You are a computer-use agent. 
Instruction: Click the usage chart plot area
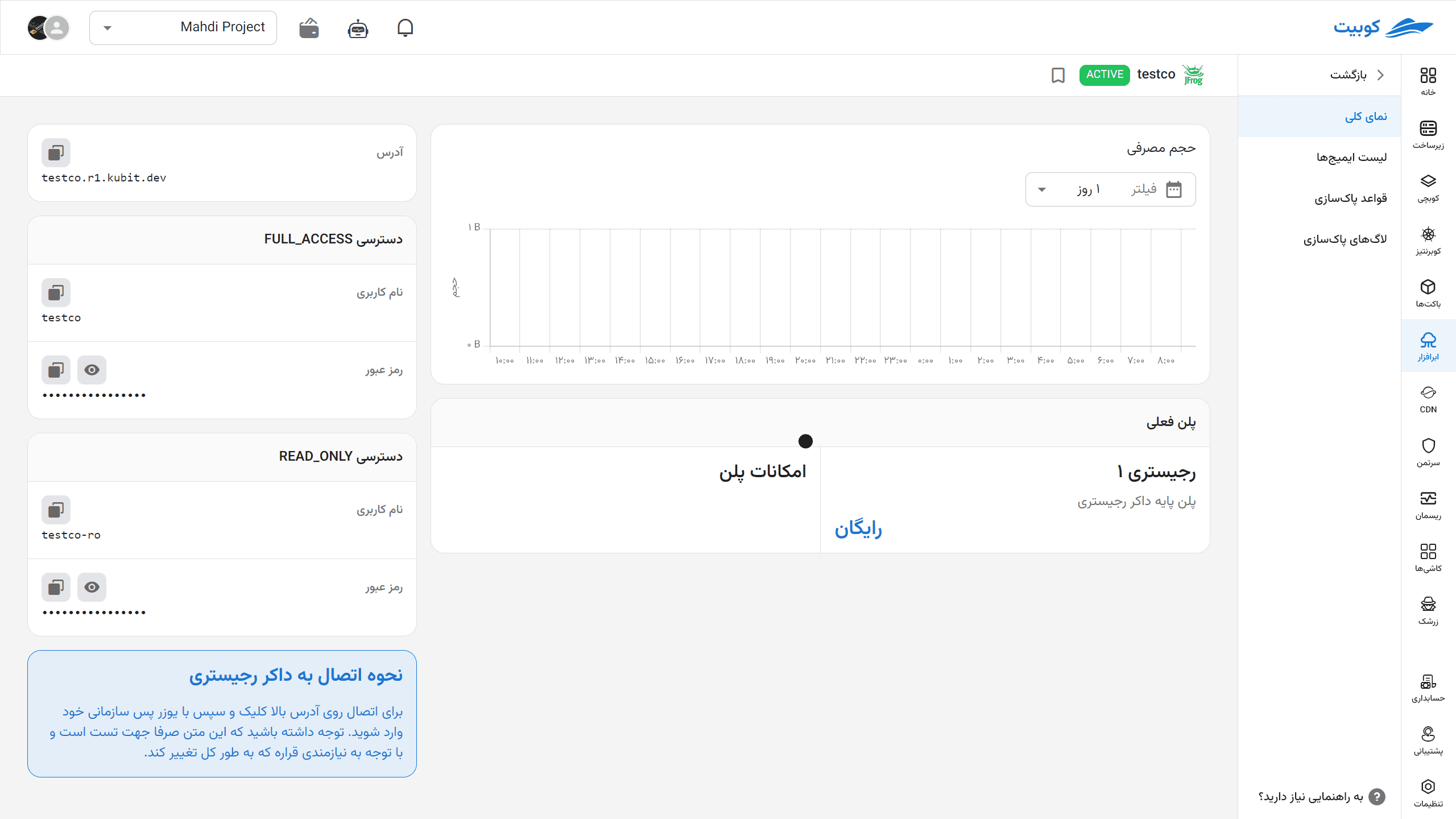pyautogui.click(x=842, y=287)
